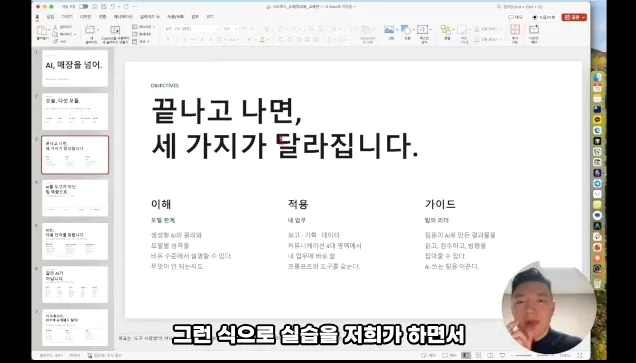Click the Cut scissors icon
The height and width of the screenshot is (363, 636).
pyautogui.click(x=56, y=27)
